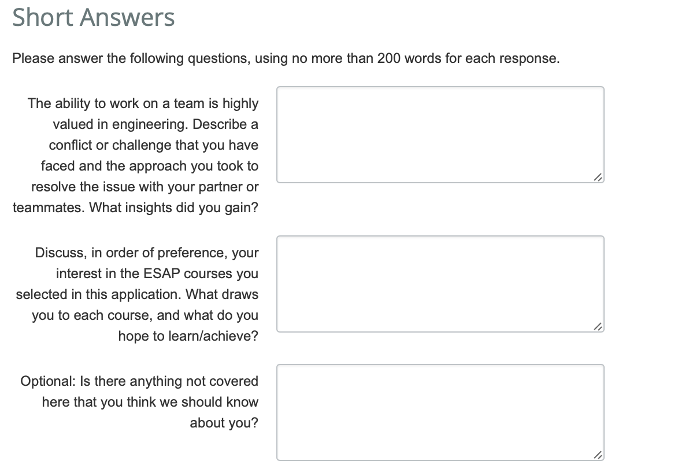Click the word 'ESAP' in the second question
This screenshot has height=476, width=682.
point(161,273)
